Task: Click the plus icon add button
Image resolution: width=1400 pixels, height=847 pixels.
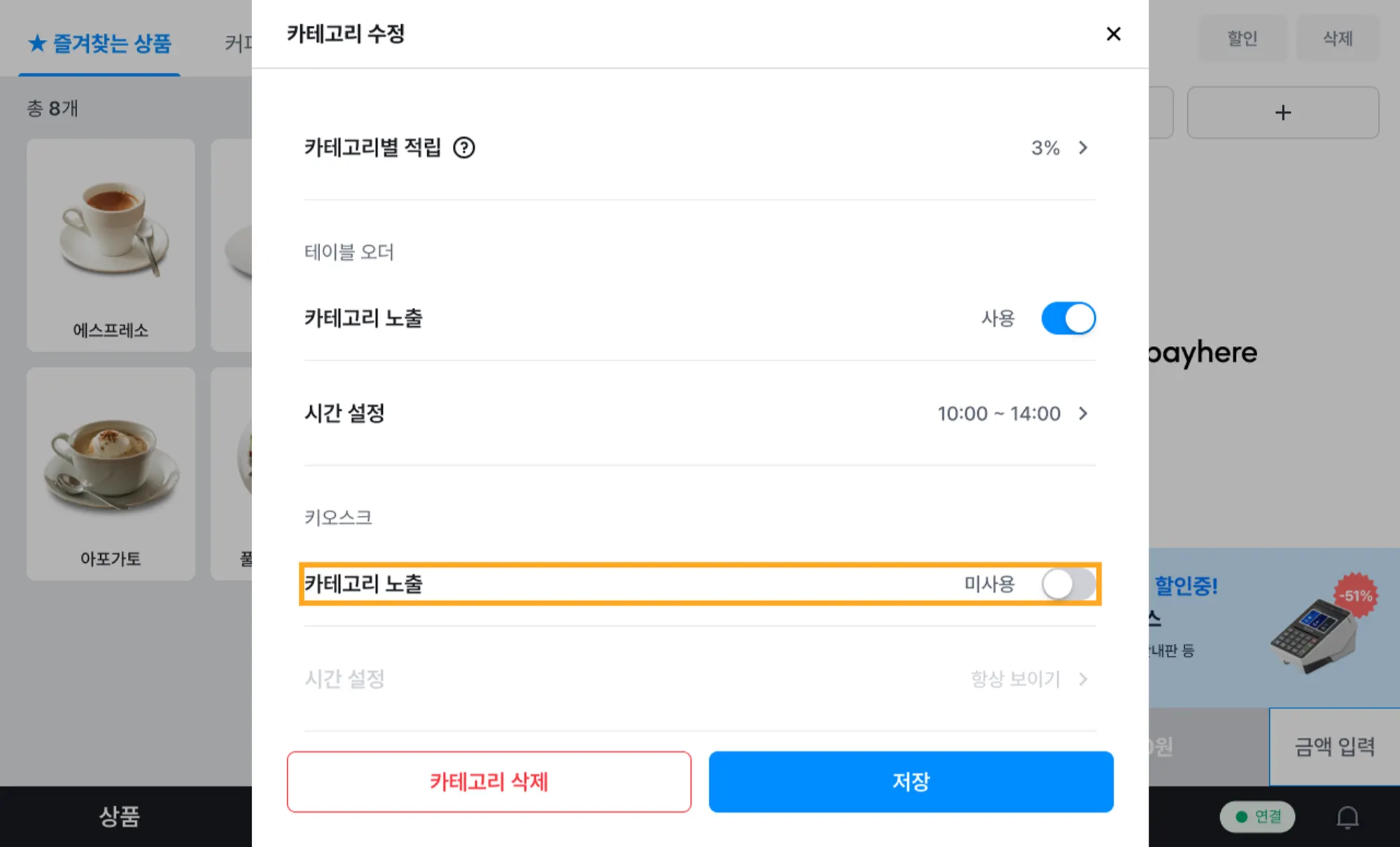Action: [x=1282, y=113]
